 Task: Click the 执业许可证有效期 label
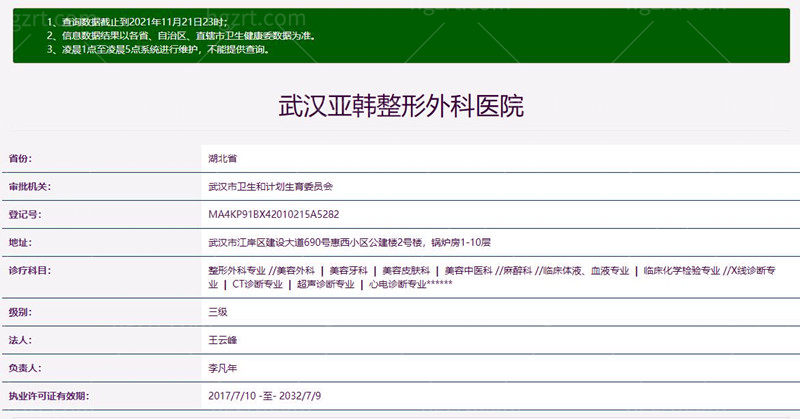(x=49, y=396)
